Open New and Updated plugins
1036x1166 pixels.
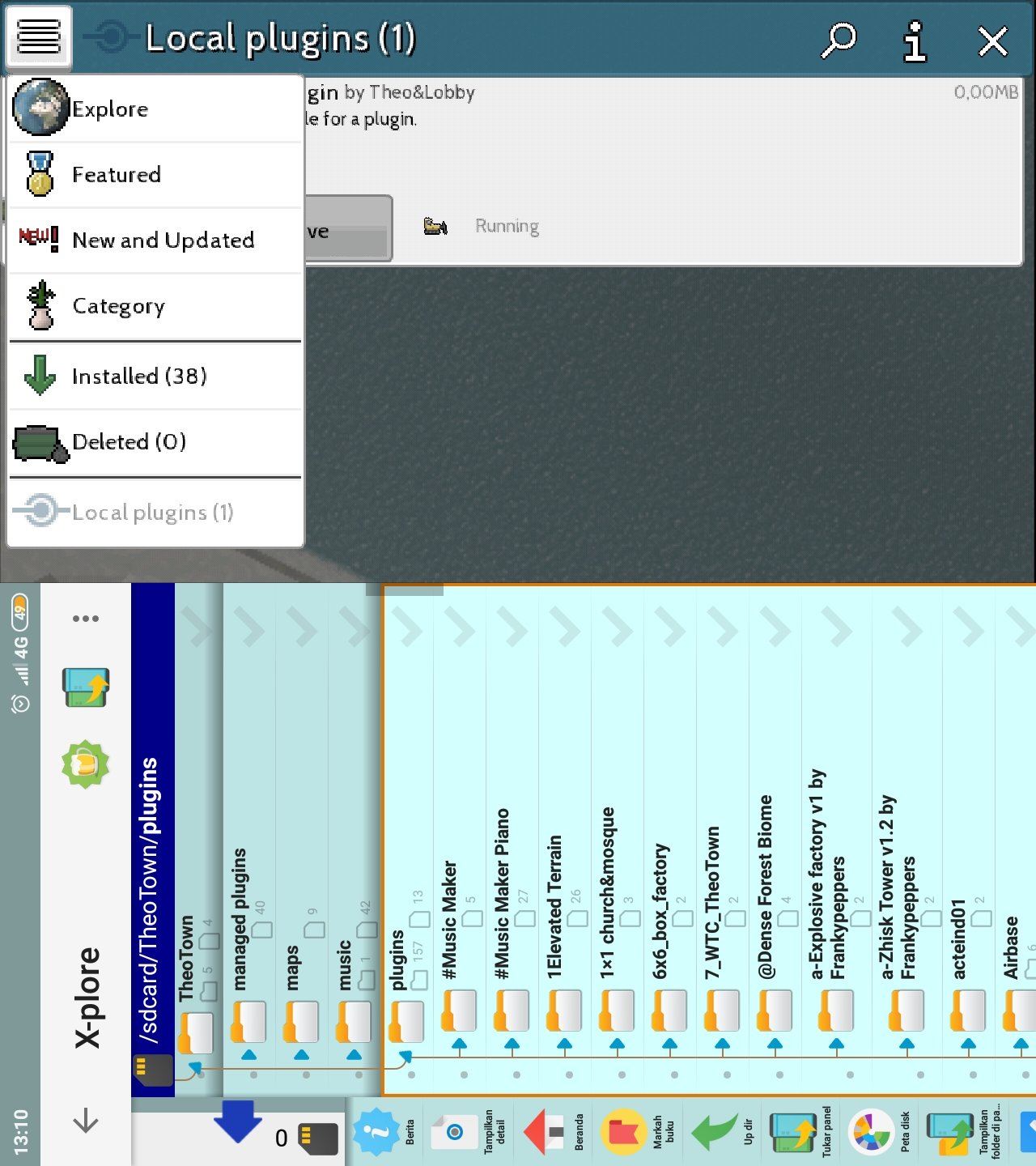[155, 240]
